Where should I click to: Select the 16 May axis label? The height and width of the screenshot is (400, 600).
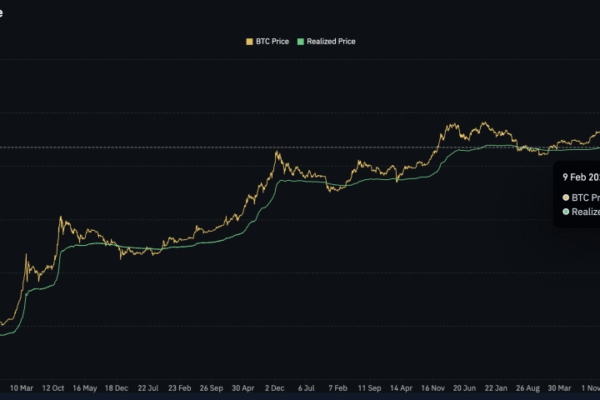click(x=84, y=387)
